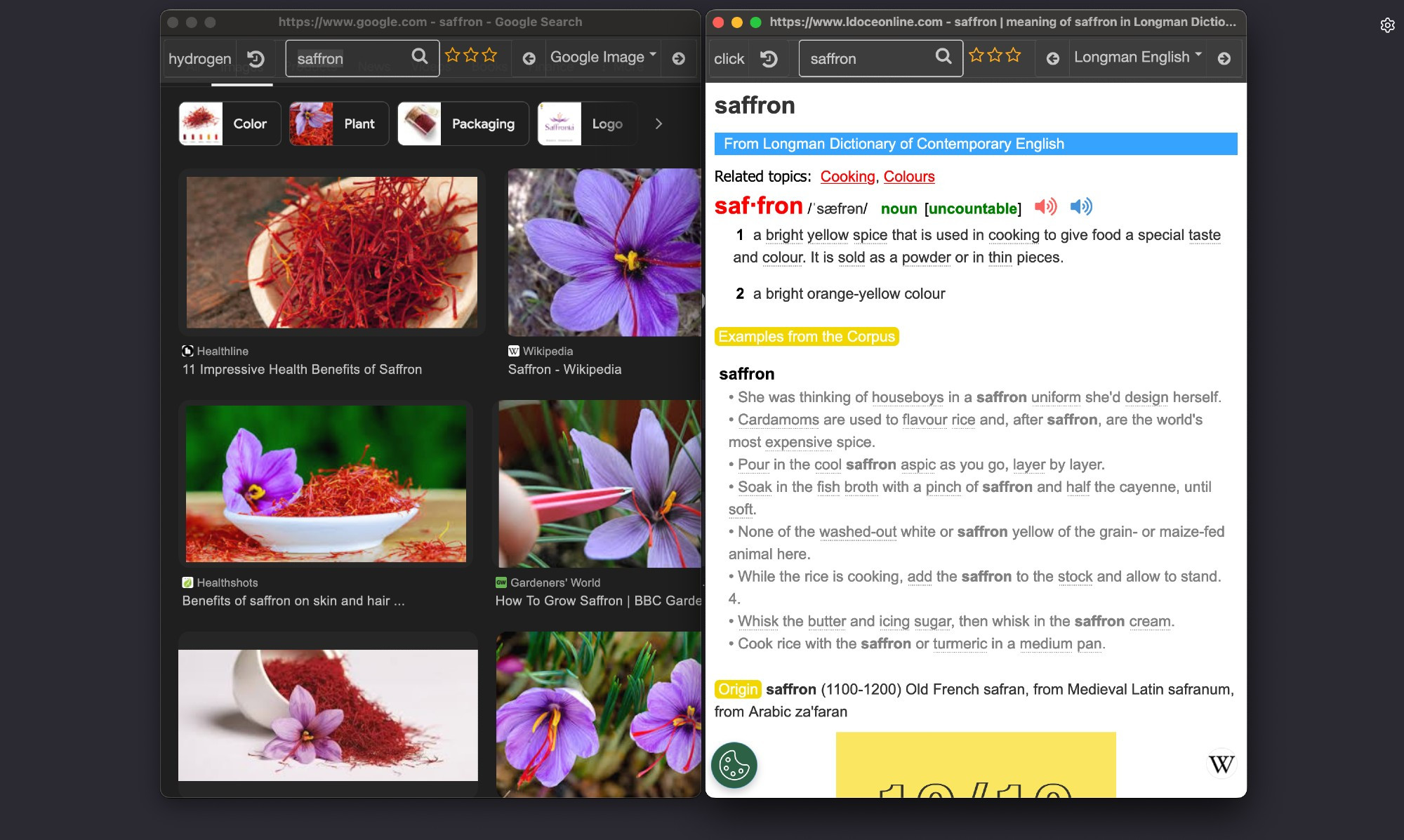The height and width of the screenshot is (840, 1404).
Task: Open '11 Impressive Health Benefits of Saffron' title
Action: click(x=302, y=370)
